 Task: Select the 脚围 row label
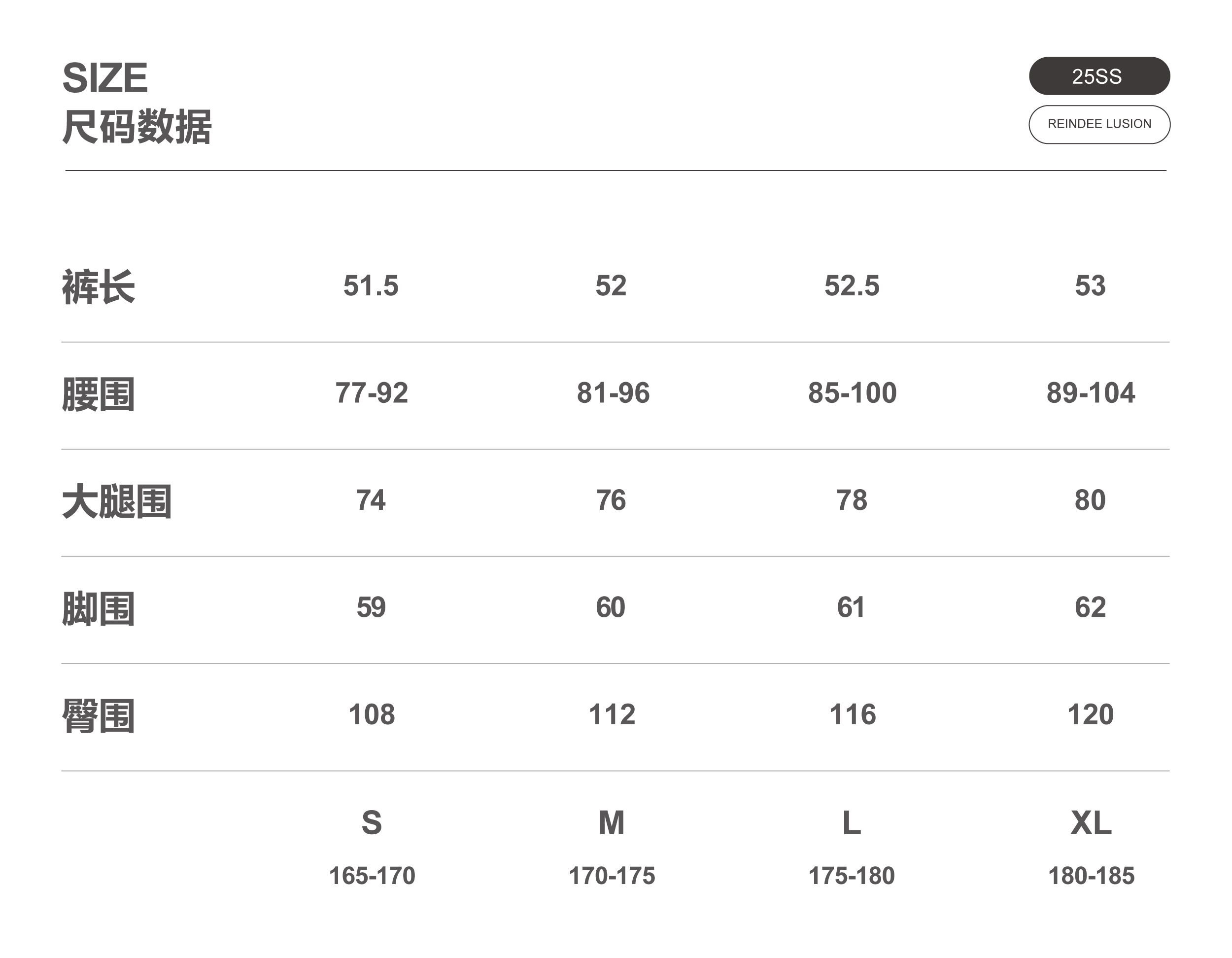click(98, 608)
